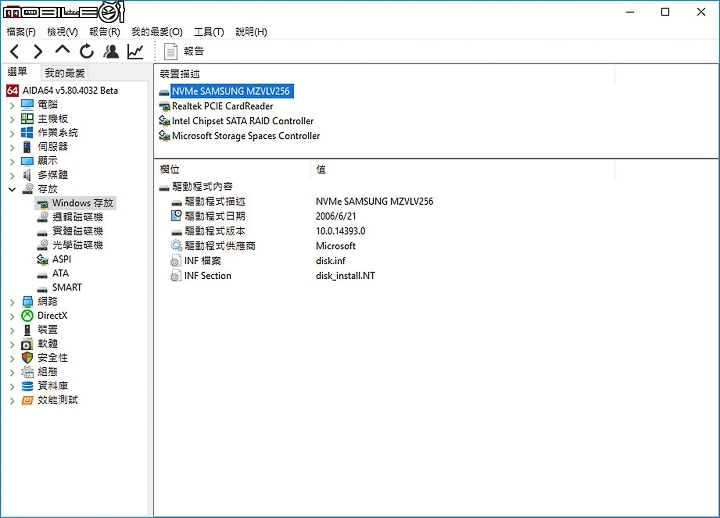
Task: Expand the 主機板 tree node
Action: click(x=12, y=119)
